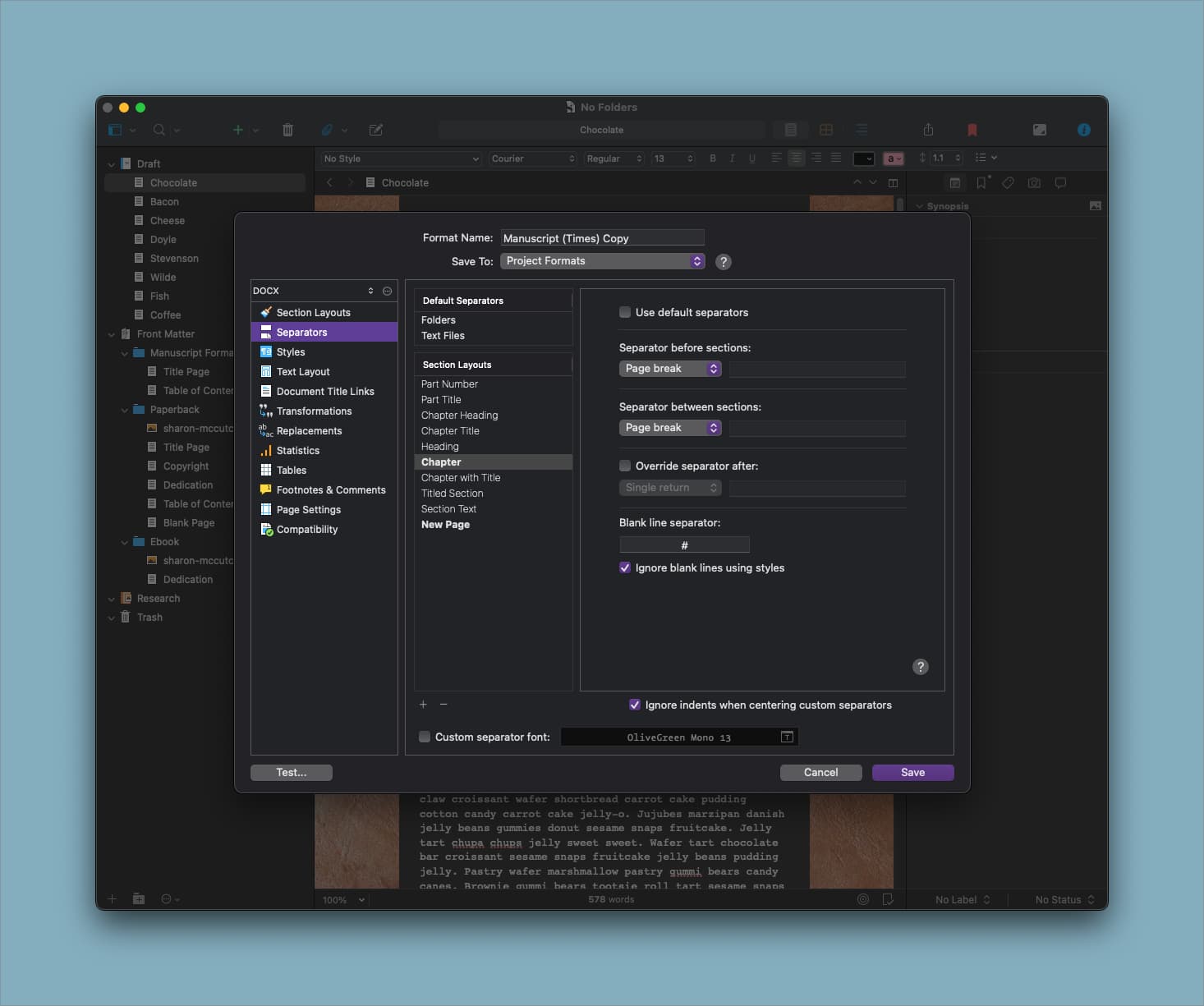Select Chapter with Title in Section Layouts list

[x=461, y=477]
